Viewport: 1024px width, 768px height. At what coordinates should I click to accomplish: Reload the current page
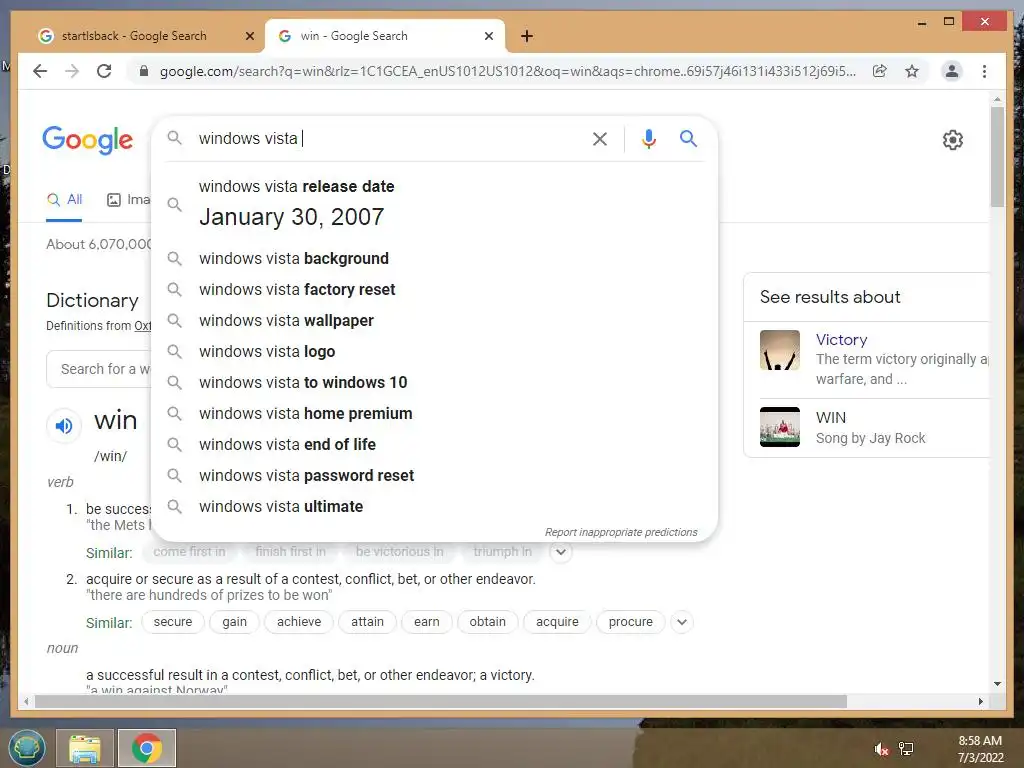[104, 71]
